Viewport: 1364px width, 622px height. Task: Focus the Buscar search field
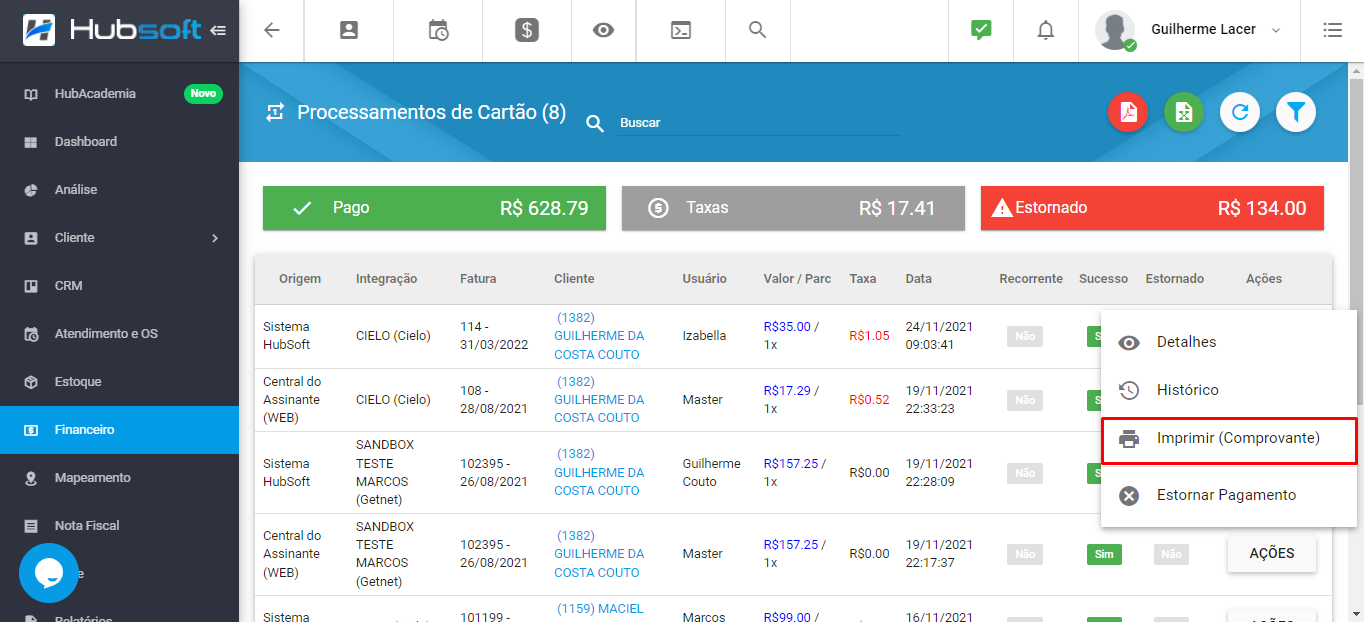coord(758,123)
